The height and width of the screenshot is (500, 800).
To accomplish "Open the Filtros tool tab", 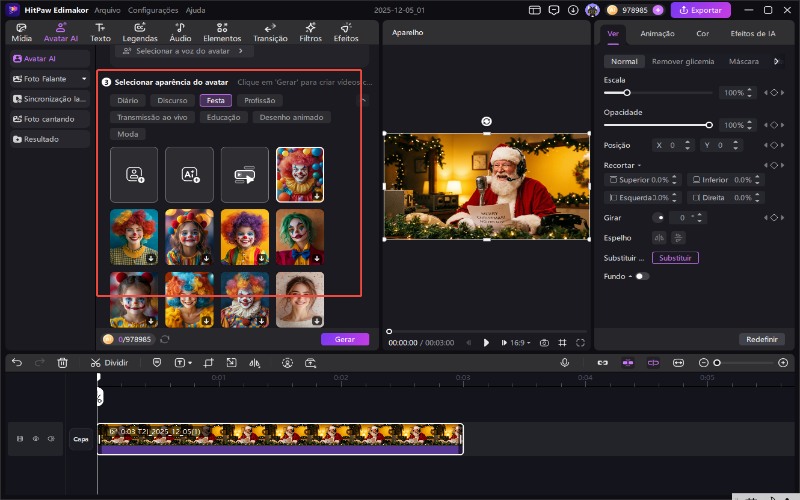I will click(x=310, y=32).
